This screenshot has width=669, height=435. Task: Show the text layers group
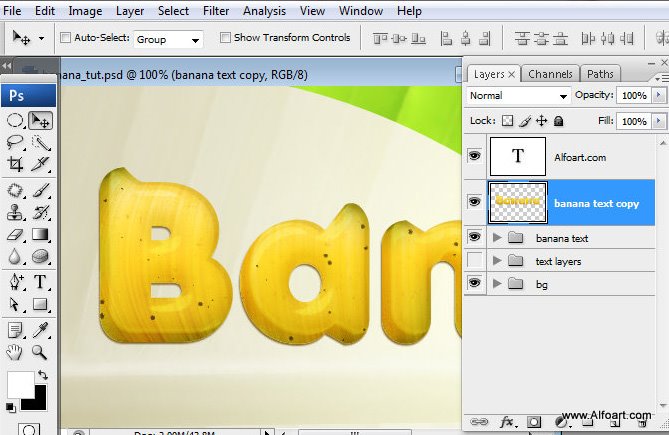click(x=474, y=260)
